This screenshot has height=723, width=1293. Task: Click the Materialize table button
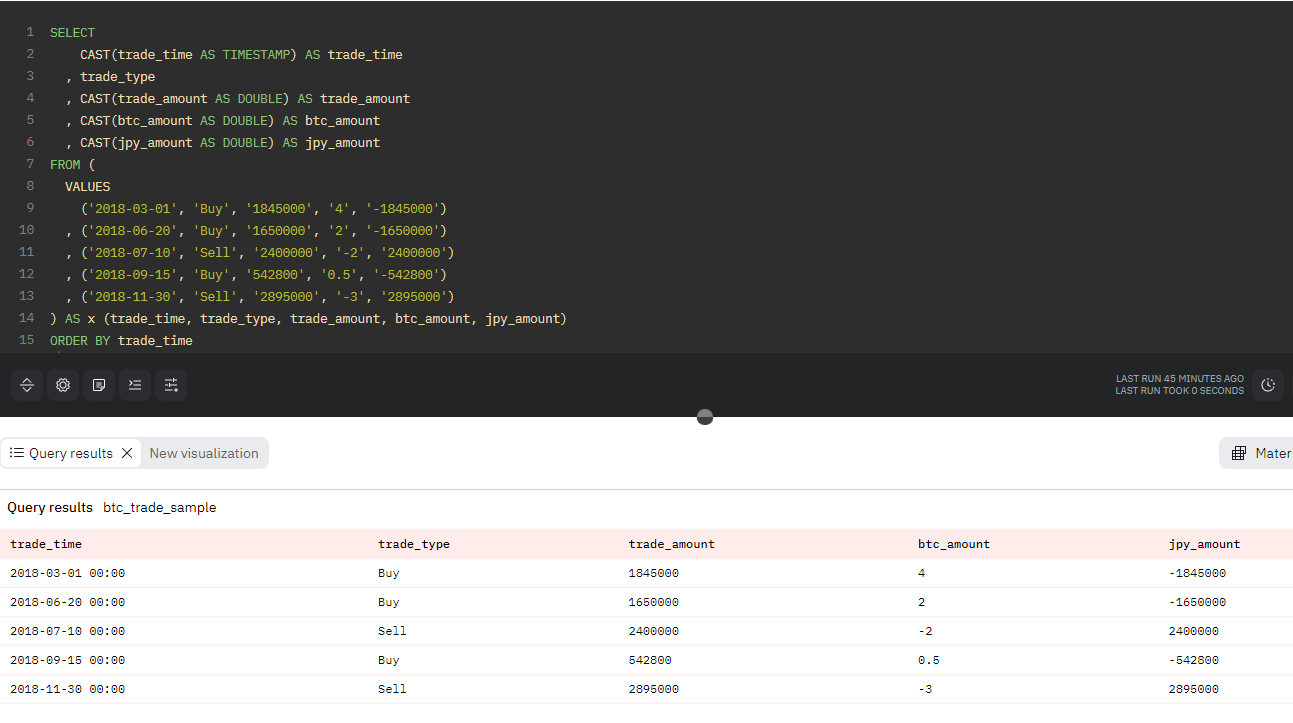1257,453
